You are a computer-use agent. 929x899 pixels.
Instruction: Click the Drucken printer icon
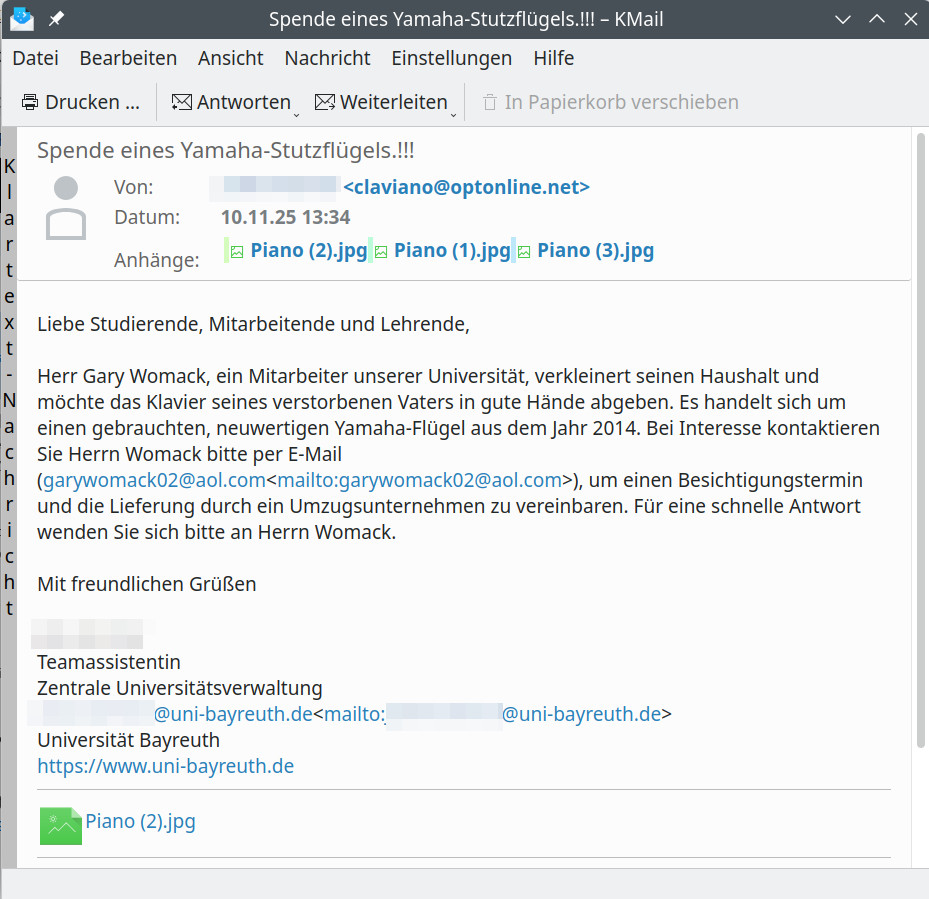coord(30,102)
